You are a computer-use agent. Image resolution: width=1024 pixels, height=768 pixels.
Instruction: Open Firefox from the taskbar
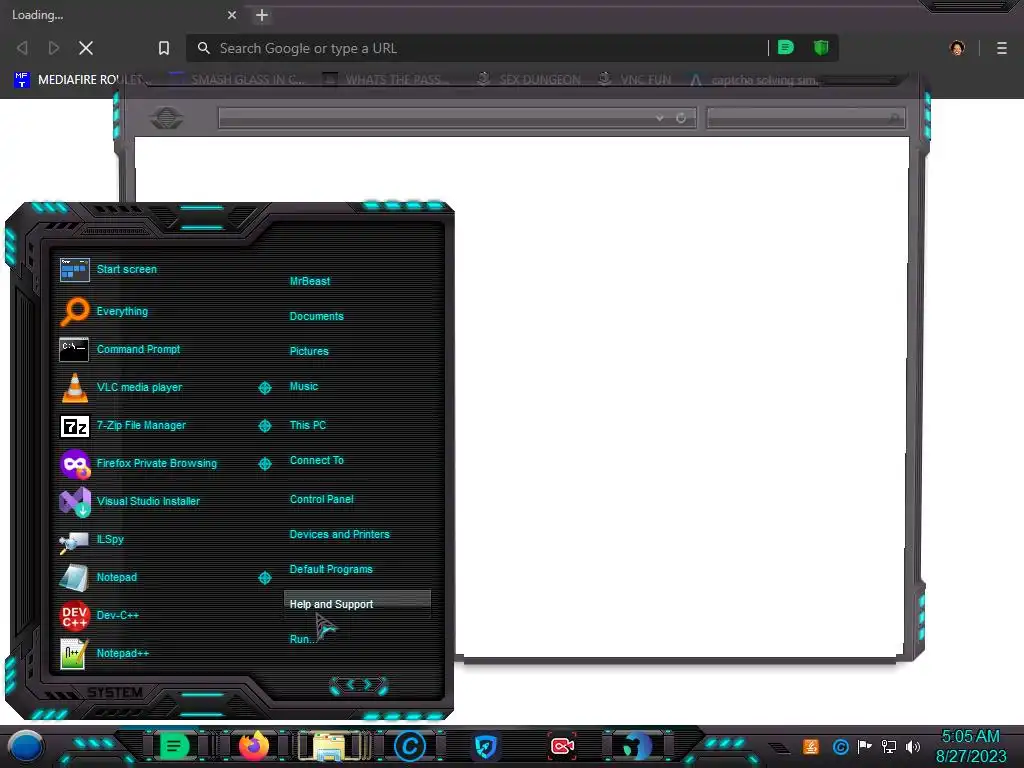(x=253, y=746)
